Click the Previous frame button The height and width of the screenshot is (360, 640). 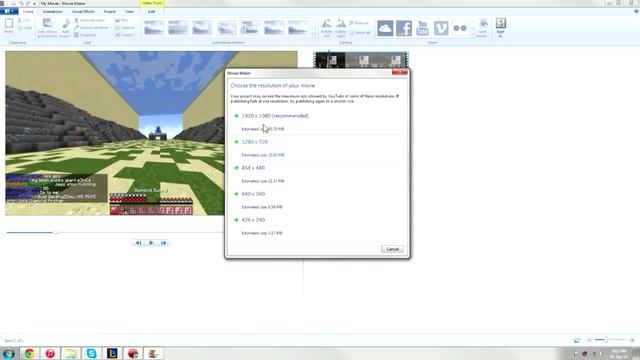(x=138, y=243)
